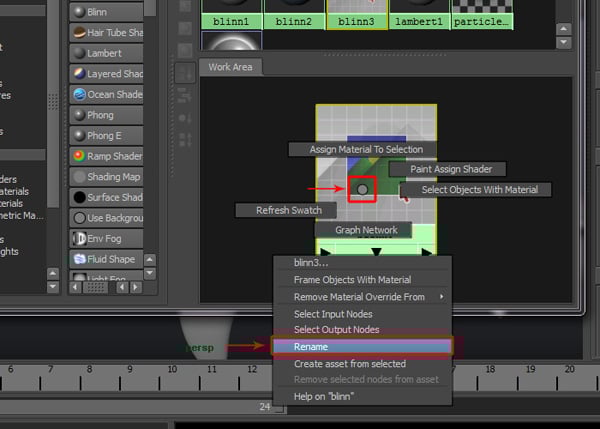The height and width of the screenshot is (429, 600).
Task: Choose the Env Fog node icon
Action: click(80, 238)
